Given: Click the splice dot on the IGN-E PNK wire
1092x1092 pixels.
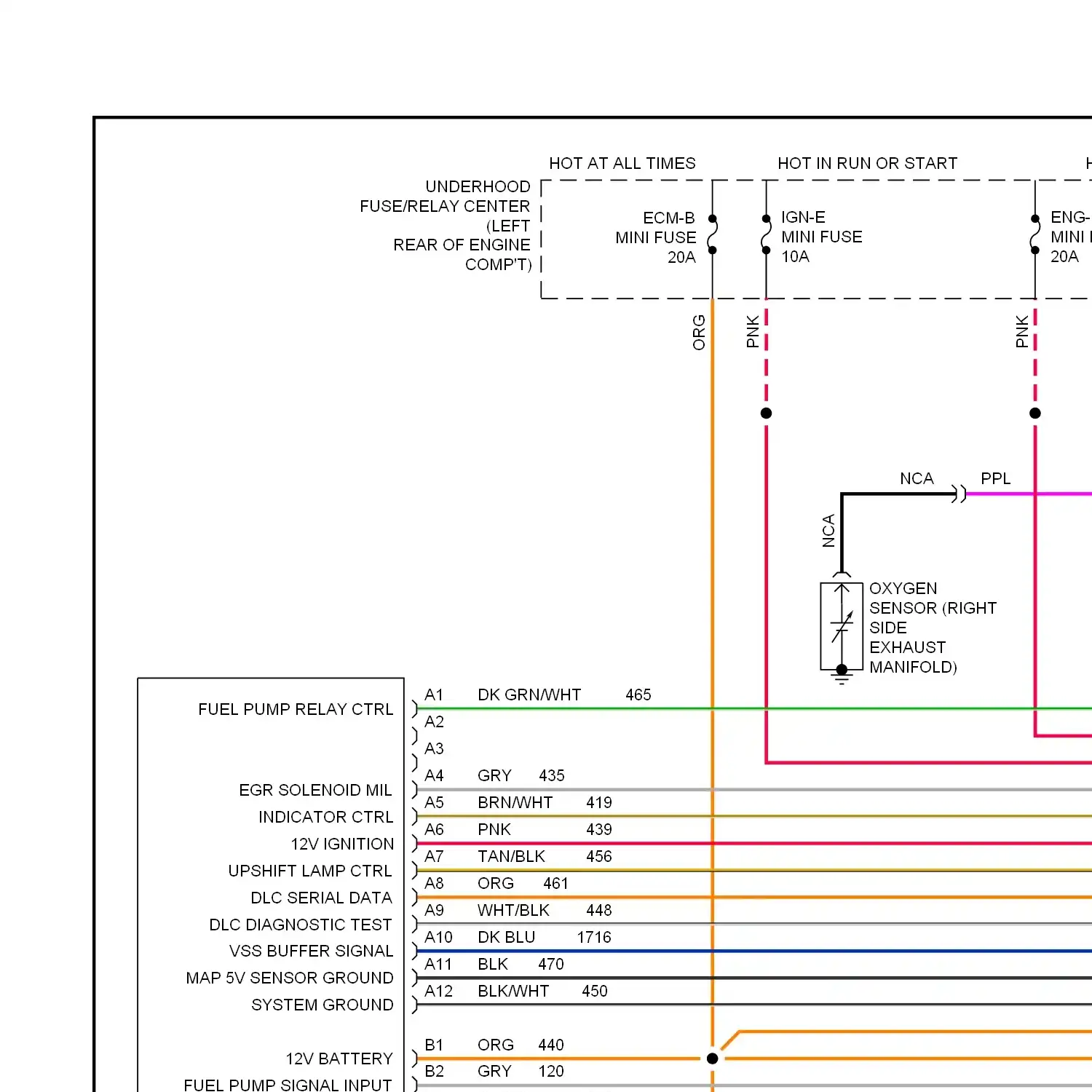Looking at the screenshot, I should [x=766, y=413].
